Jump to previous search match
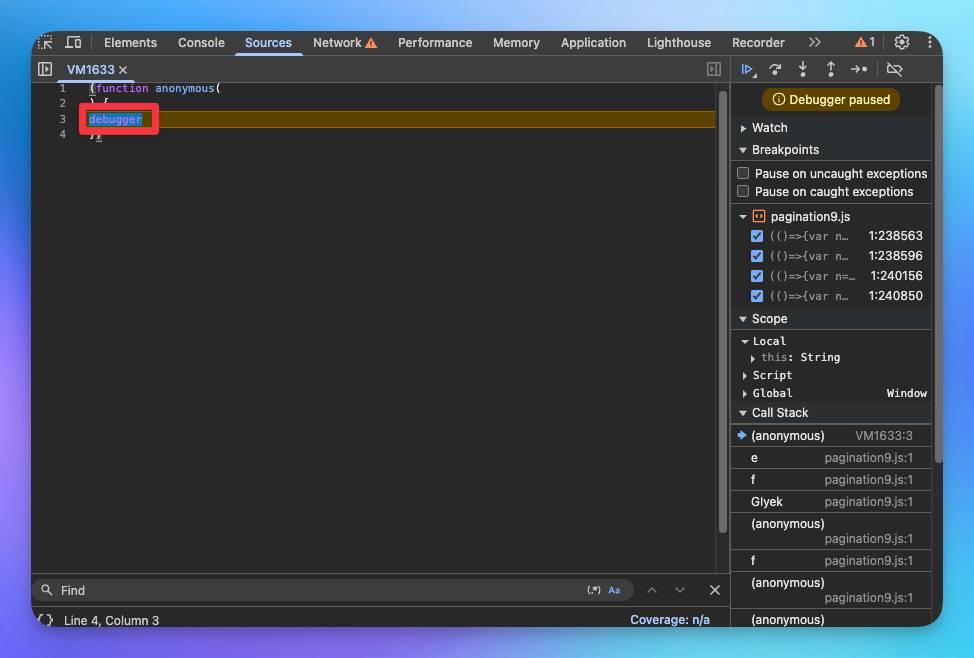This screenshot has width=974, height=658. 652,590
